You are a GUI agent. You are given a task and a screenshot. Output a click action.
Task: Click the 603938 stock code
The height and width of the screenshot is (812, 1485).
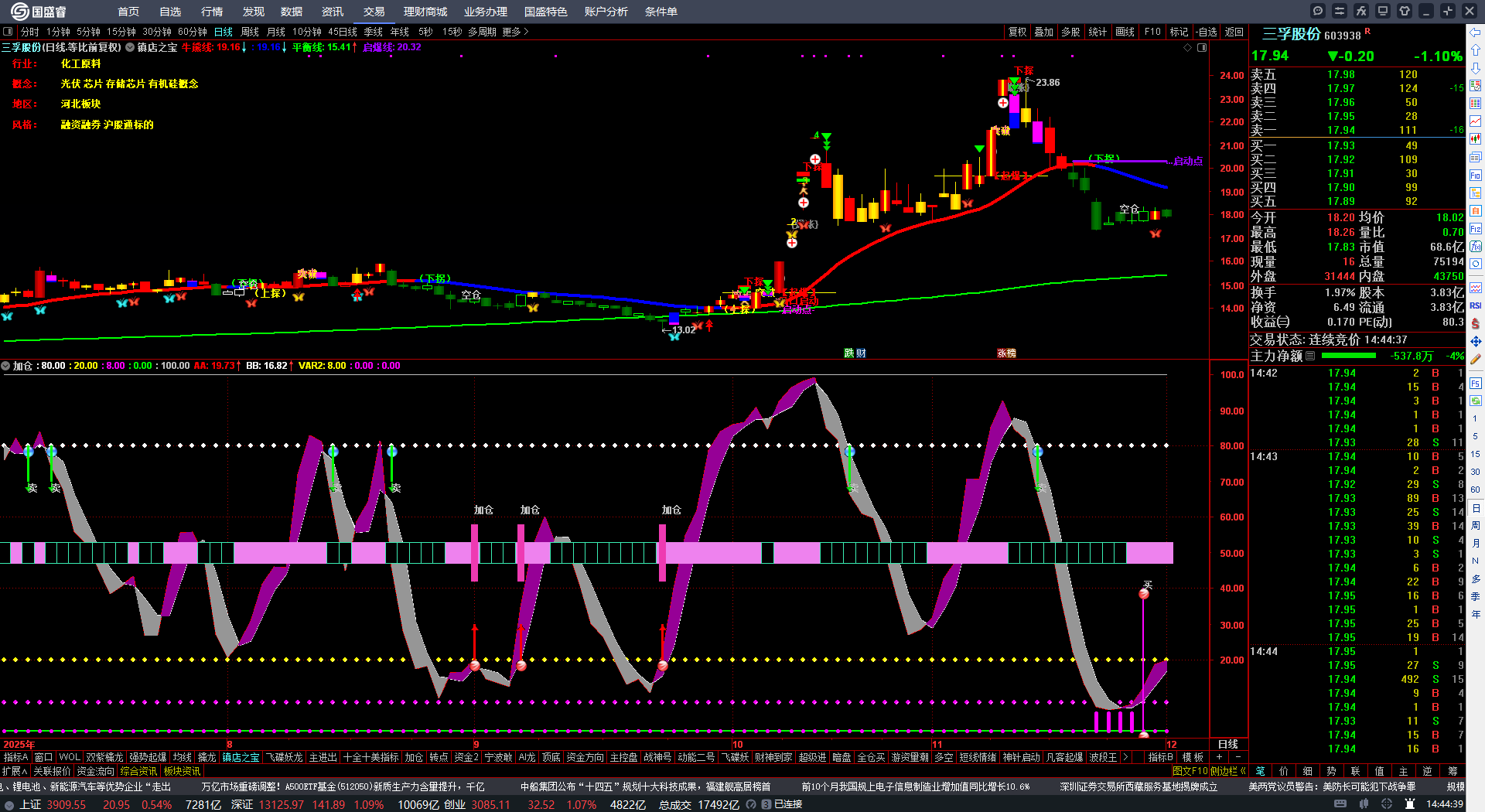coord(1343,36)
